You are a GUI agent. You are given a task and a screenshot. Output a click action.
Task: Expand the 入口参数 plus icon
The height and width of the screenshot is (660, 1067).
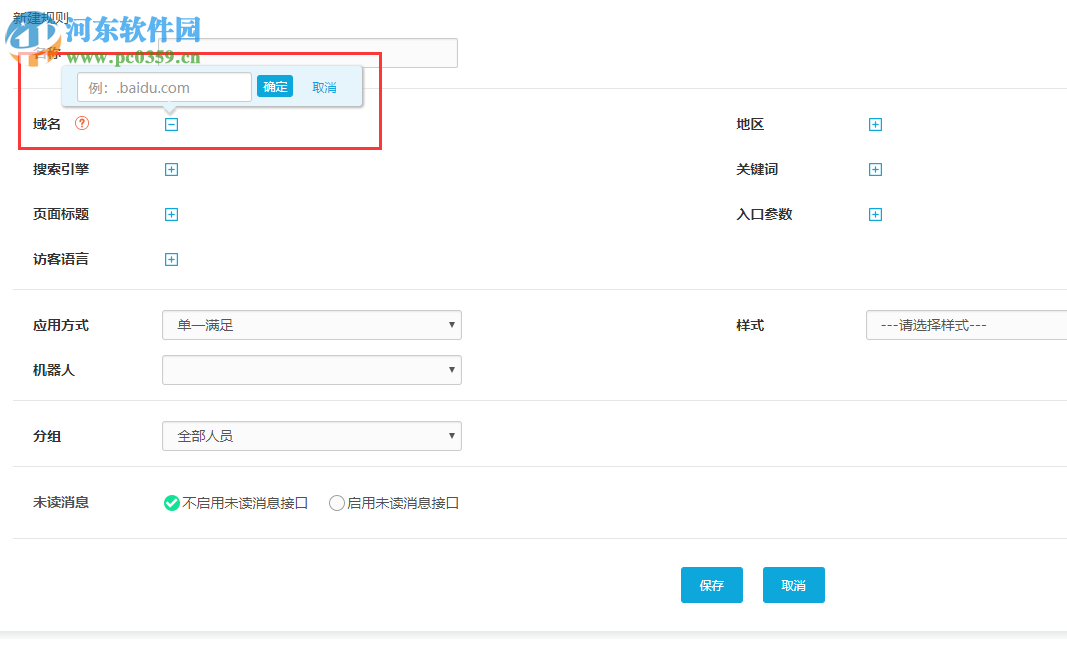pos(875,214)
